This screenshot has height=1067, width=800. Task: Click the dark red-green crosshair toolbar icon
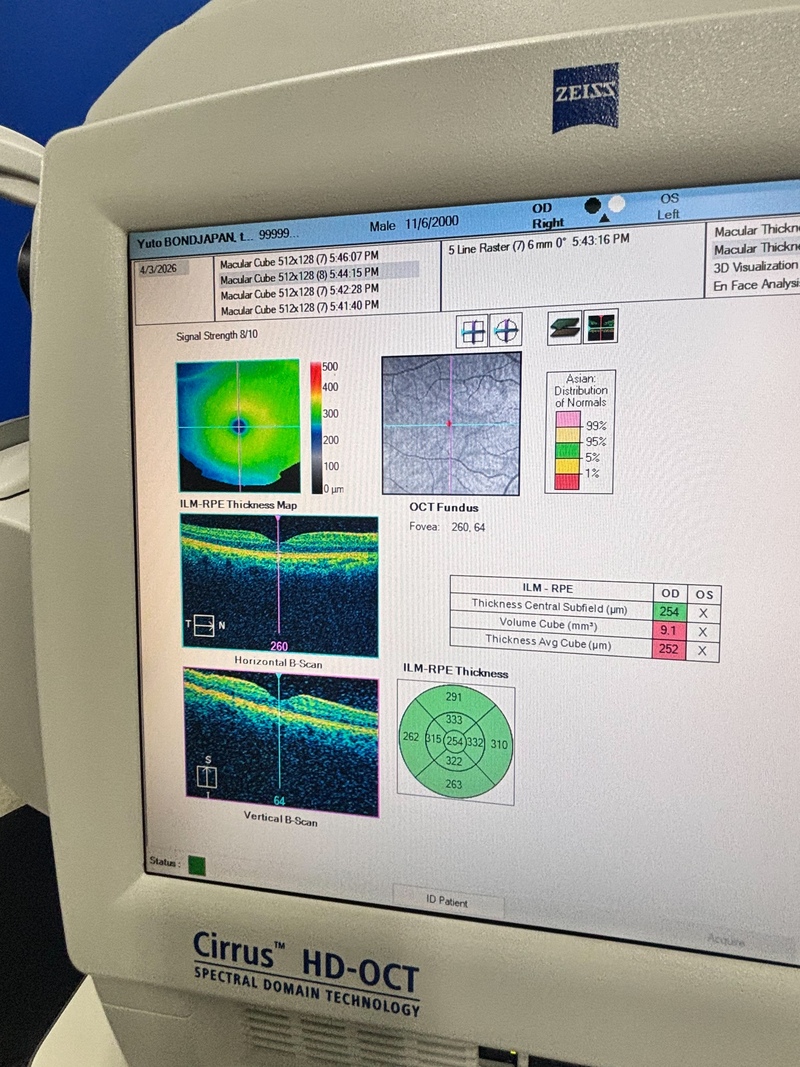coord(602,326)
